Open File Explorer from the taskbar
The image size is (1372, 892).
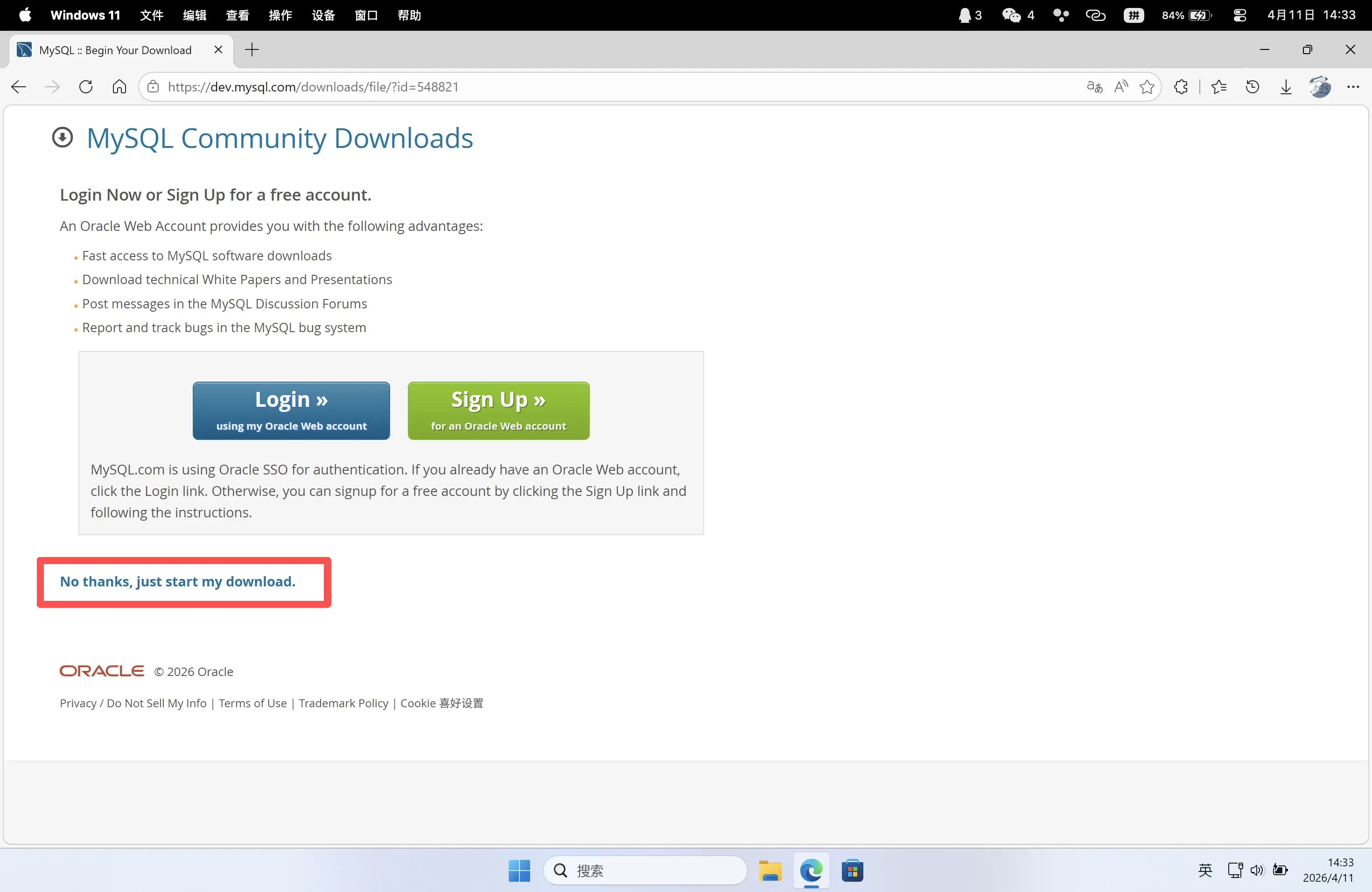pyautogui.click(x=770, y=871)
